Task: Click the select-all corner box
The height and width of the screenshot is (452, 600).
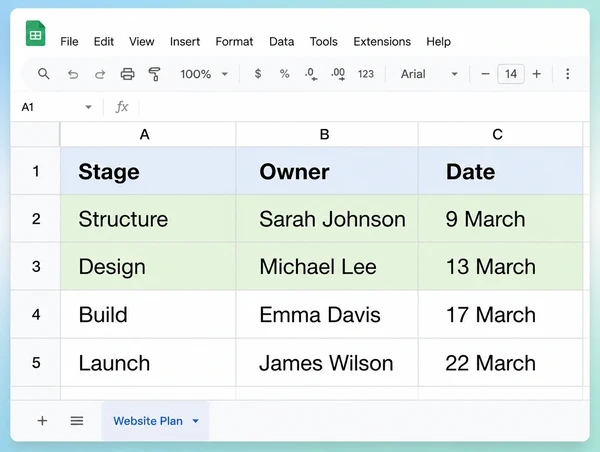Action: tap(35, 134)
